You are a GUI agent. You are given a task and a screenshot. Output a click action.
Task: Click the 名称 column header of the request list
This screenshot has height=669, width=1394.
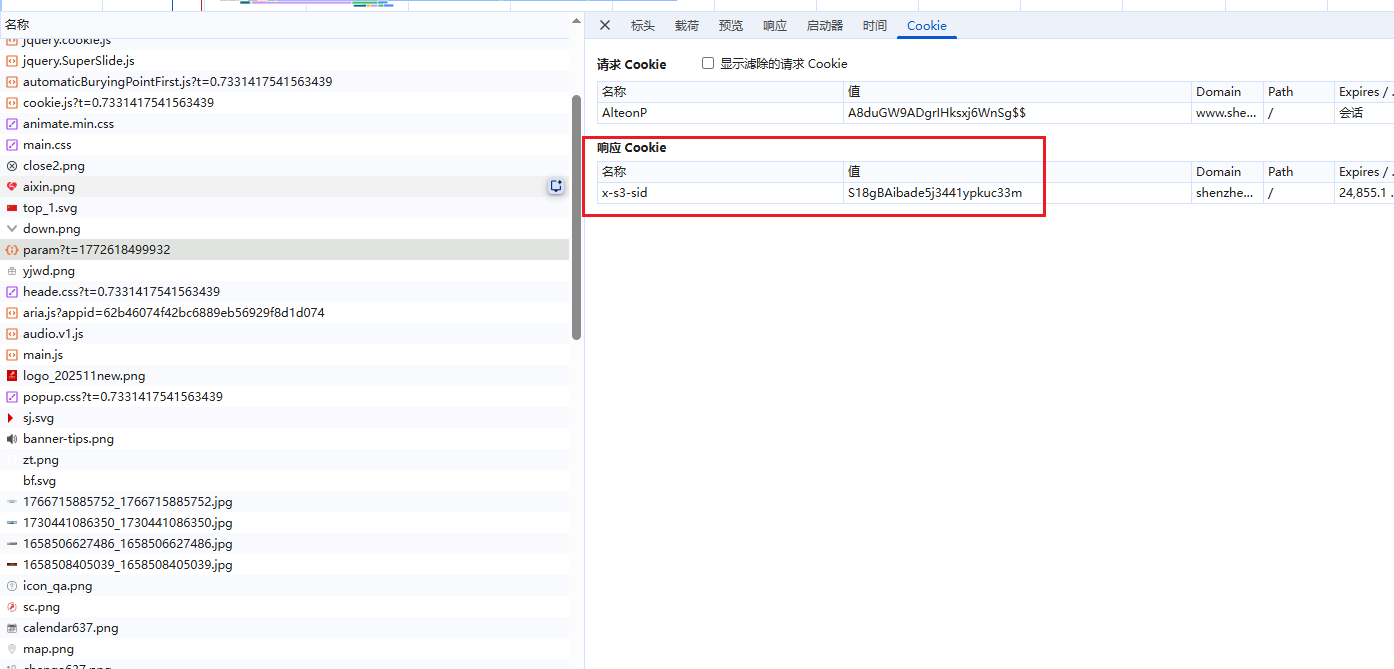[284, 24]
